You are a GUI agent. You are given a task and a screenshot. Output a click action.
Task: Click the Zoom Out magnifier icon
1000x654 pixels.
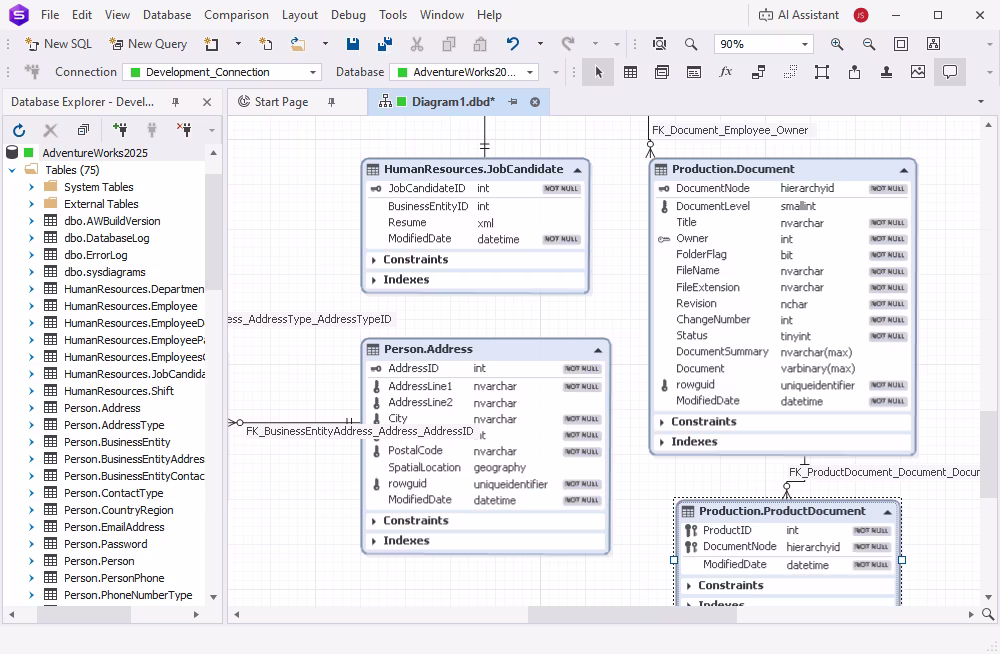tap(869, 44)
